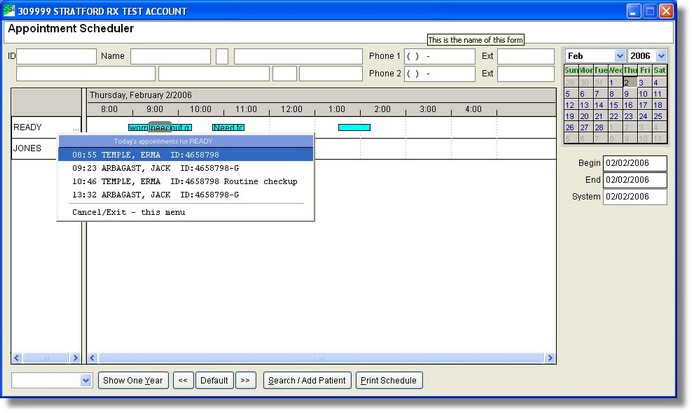Image resolution: width=692 pixels, height=413 pixels.
Task: Click the schedule horizontal scrollbar thumb
Action: click(321, 358)
